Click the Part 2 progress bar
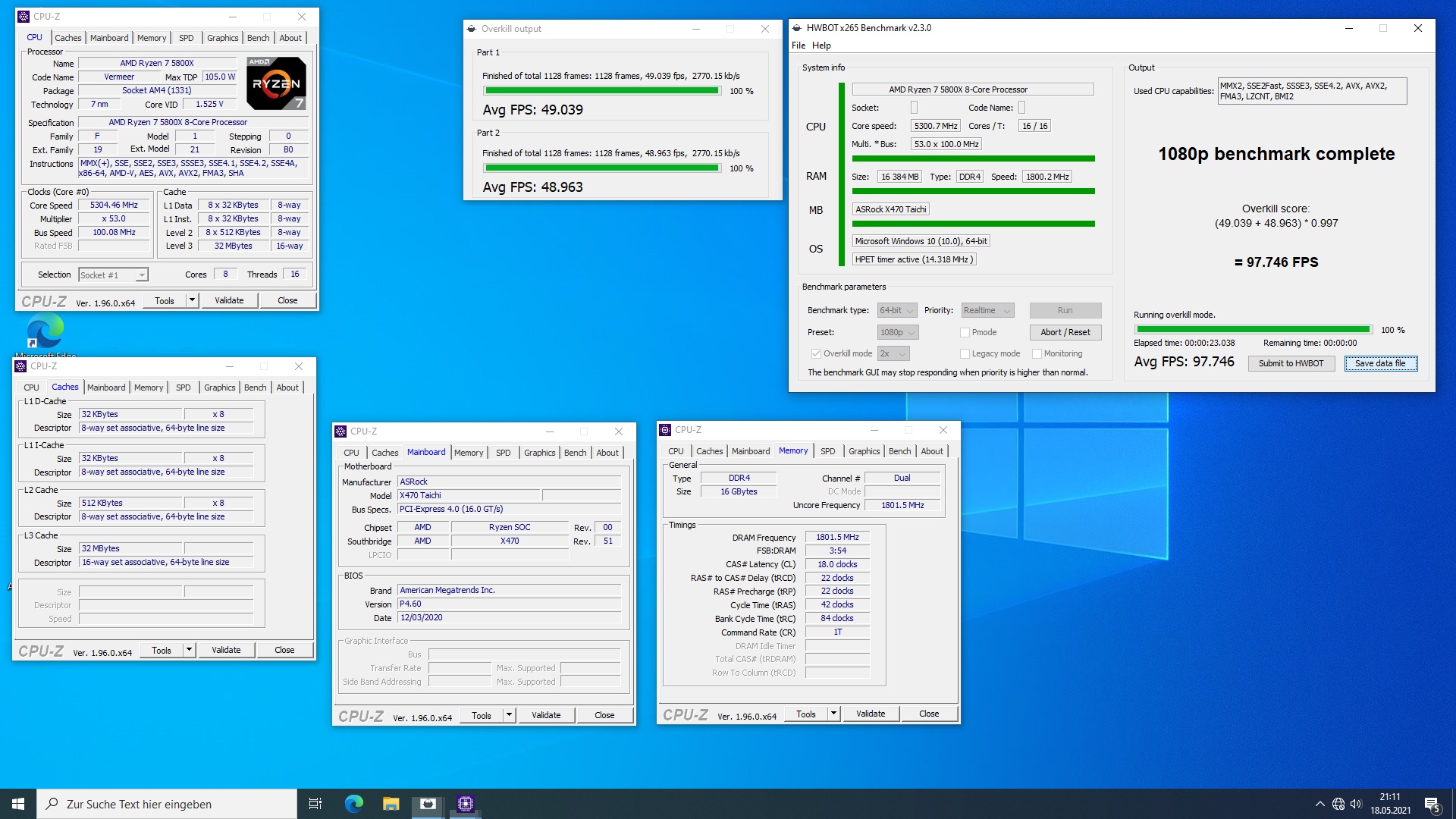The height and width of the screenshot is (819, 1456). [602, 168]
